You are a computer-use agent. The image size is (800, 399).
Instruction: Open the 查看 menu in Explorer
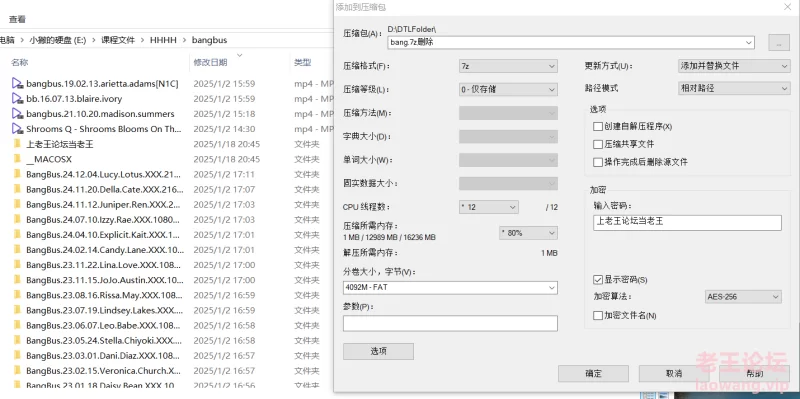[17, 19]
